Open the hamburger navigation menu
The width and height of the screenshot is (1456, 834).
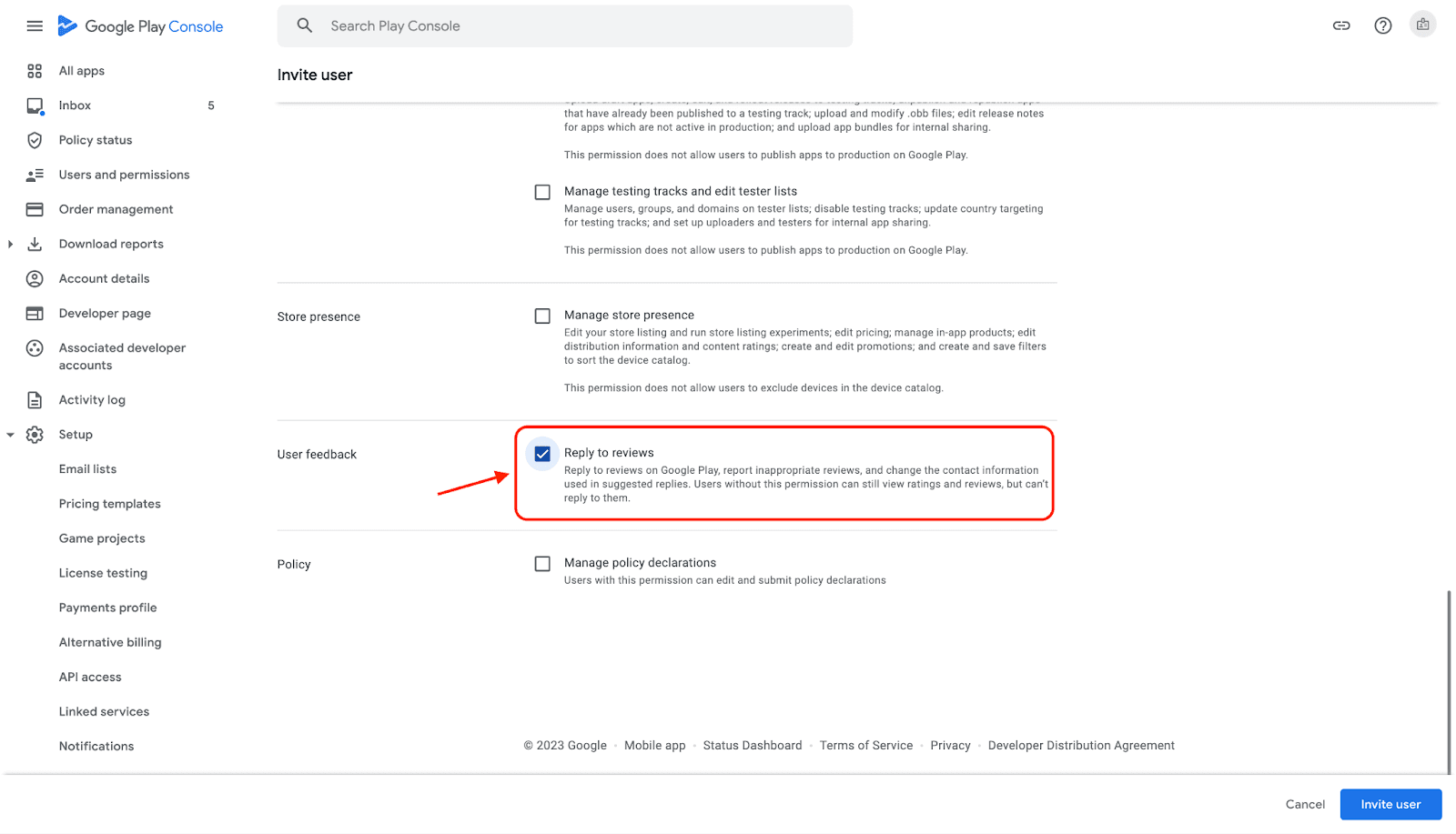click(x=35, y=26)
